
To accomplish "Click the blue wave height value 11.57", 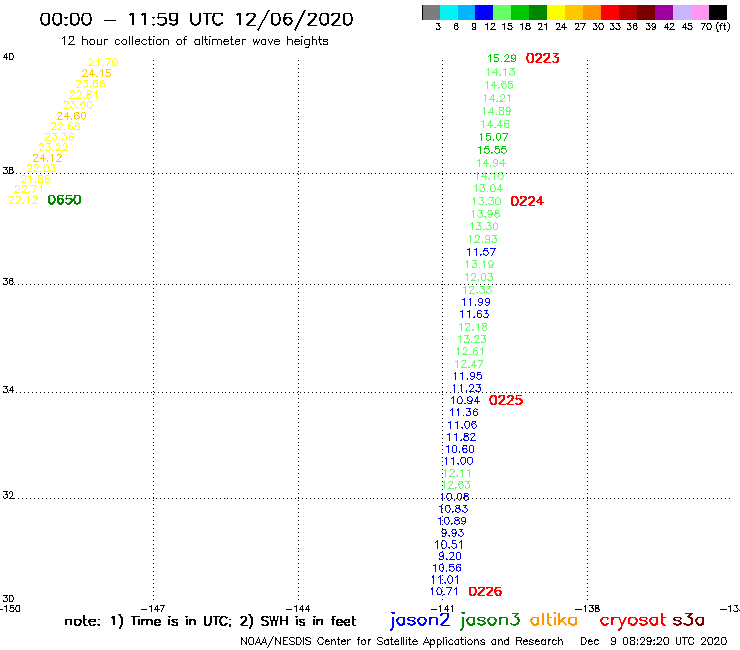I will 481,253.
